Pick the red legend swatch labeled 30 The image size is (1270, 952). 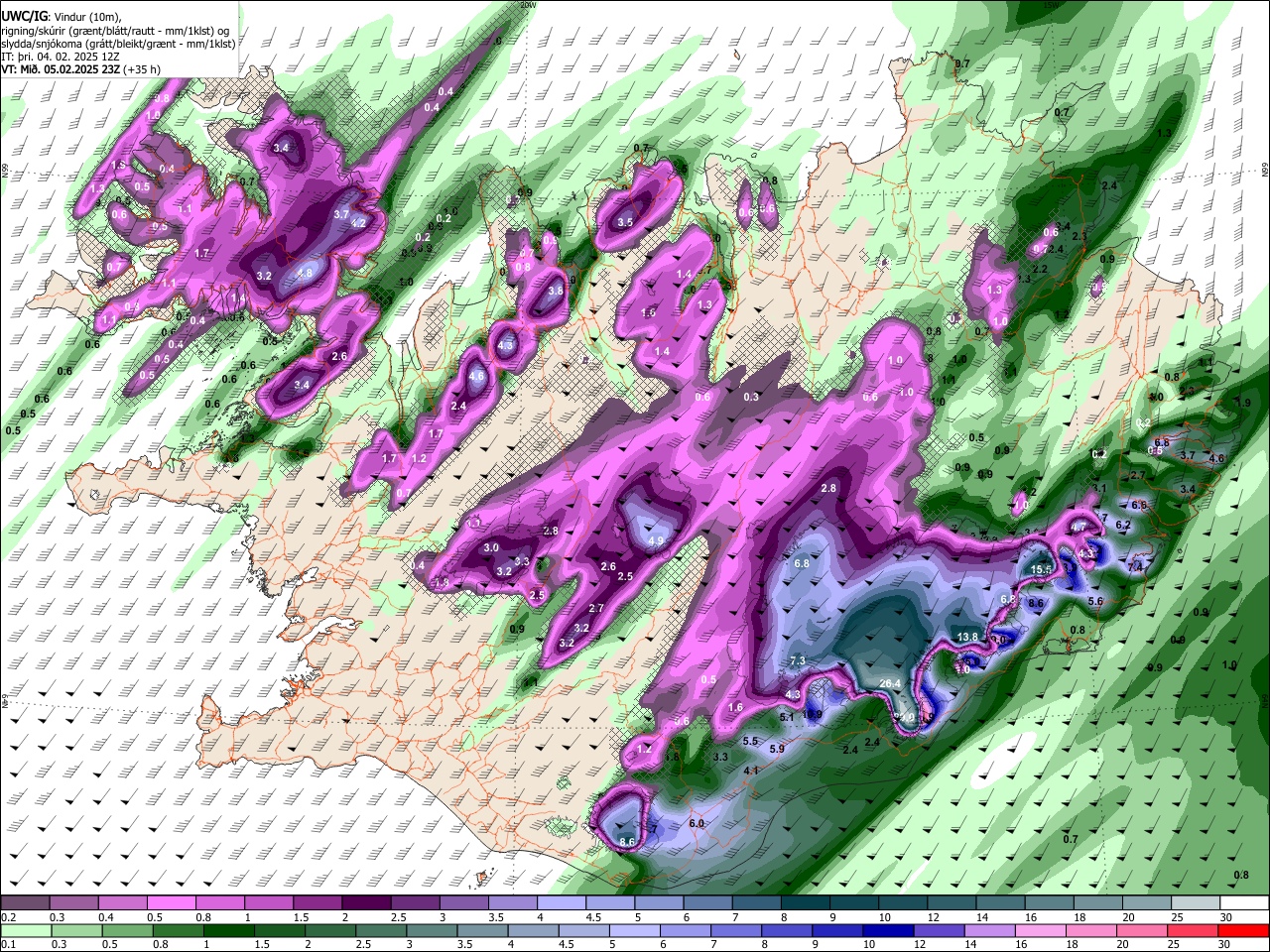[x=1242, y=930]
